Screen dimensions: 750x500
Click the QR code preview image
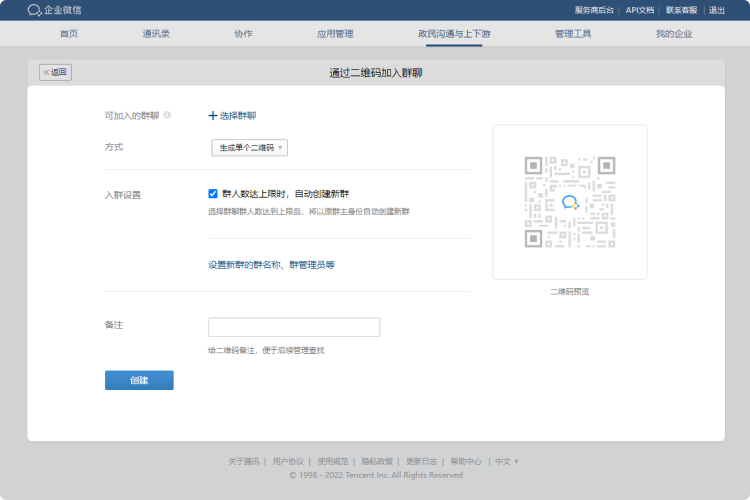click(x=570, y=202)
